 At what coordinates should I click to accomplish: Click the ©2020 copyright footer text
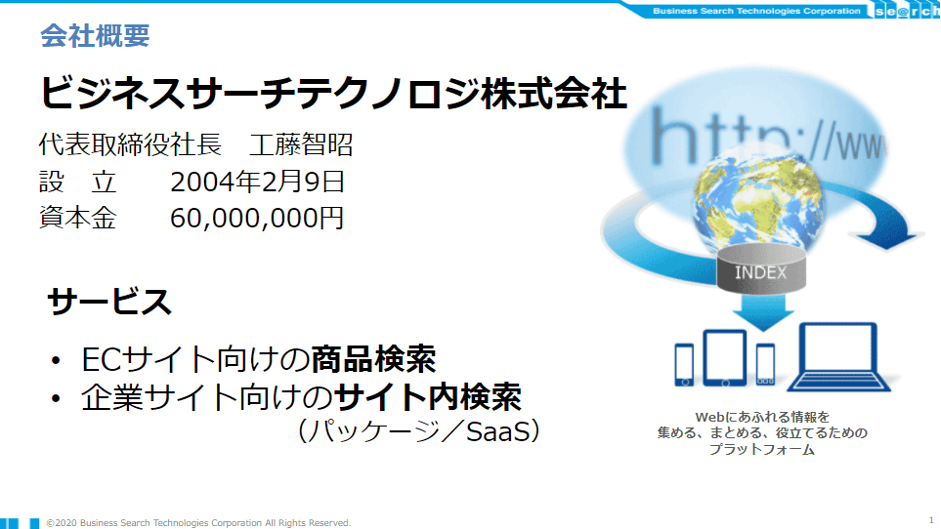click(x=199, y=523)
